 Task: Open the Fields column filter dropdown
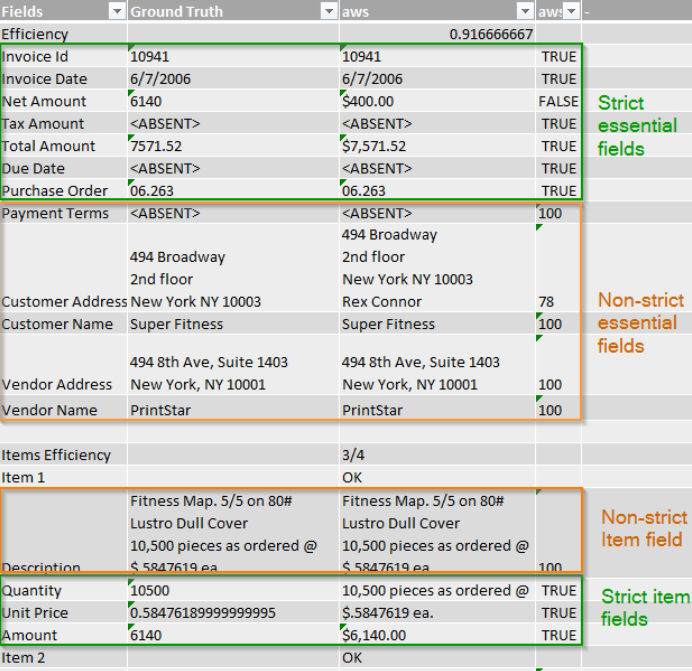[x=116, y=12]
